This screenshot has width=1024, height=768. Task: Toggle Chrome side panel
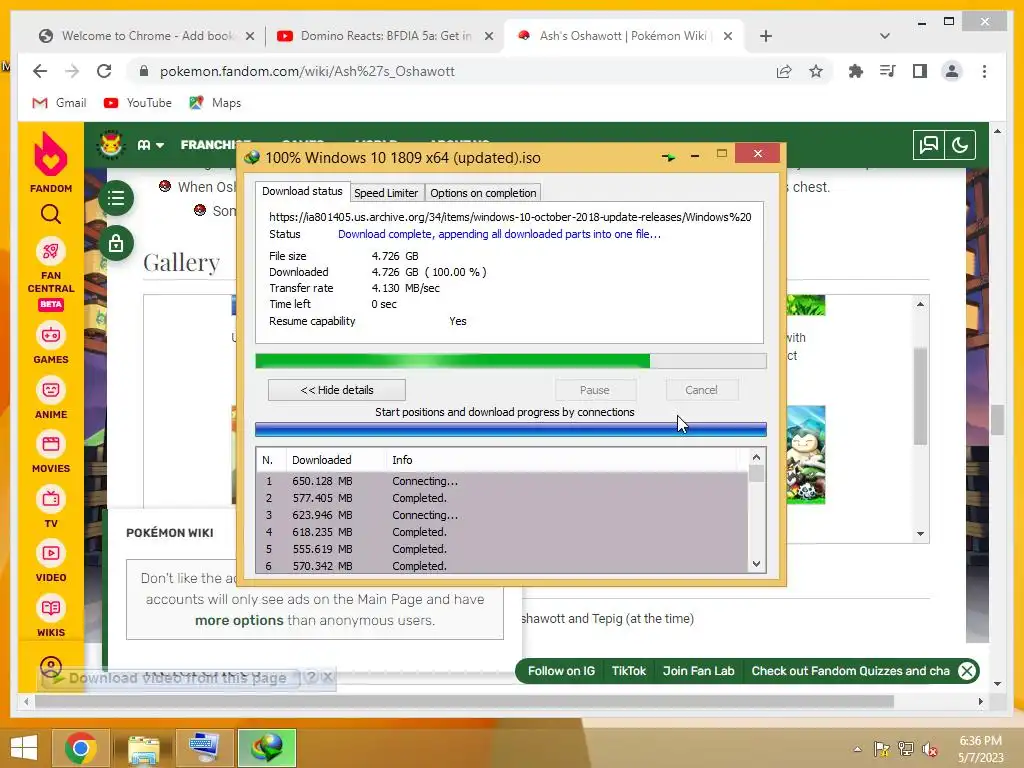click(920, 71)
